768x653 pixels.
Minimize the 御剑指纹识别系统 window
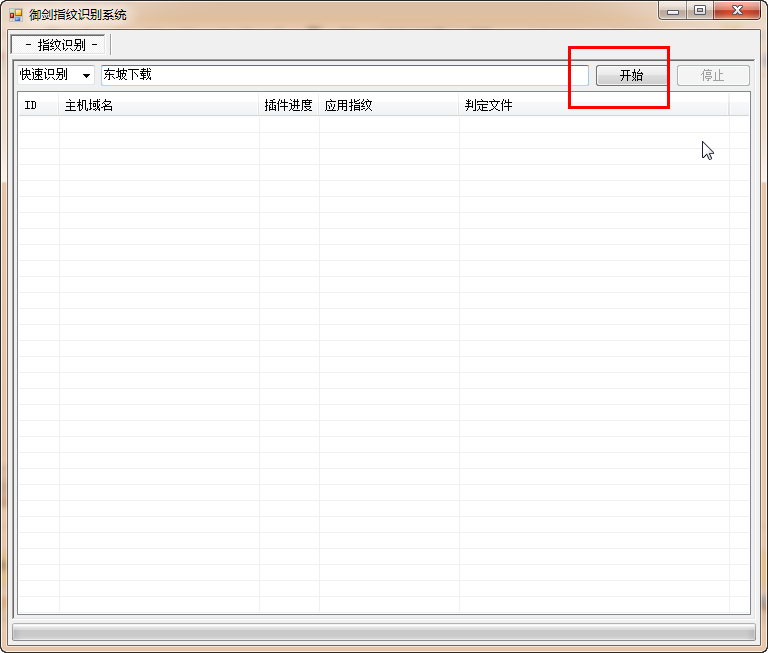[673, 10]
